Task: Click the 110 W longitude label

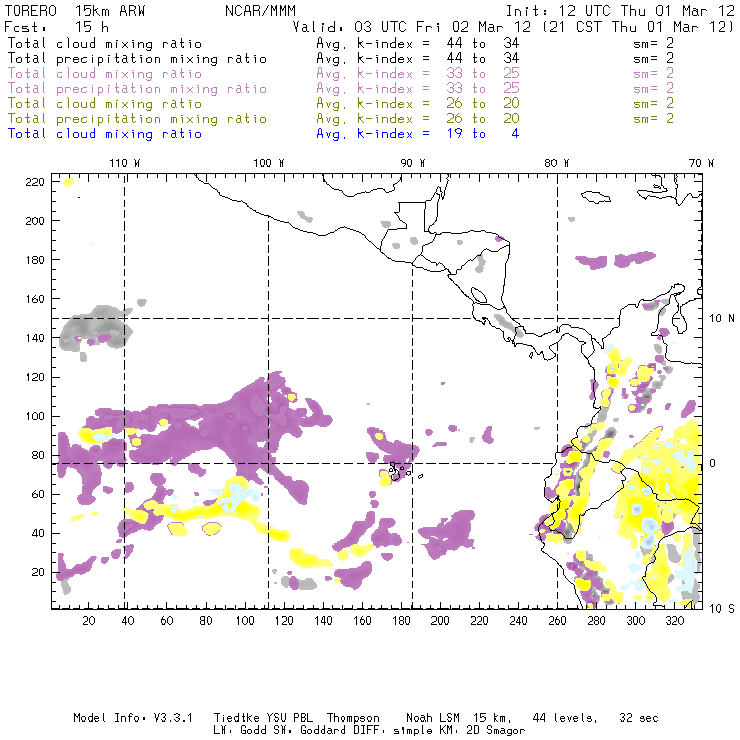Action: click(x=124, y=163)
